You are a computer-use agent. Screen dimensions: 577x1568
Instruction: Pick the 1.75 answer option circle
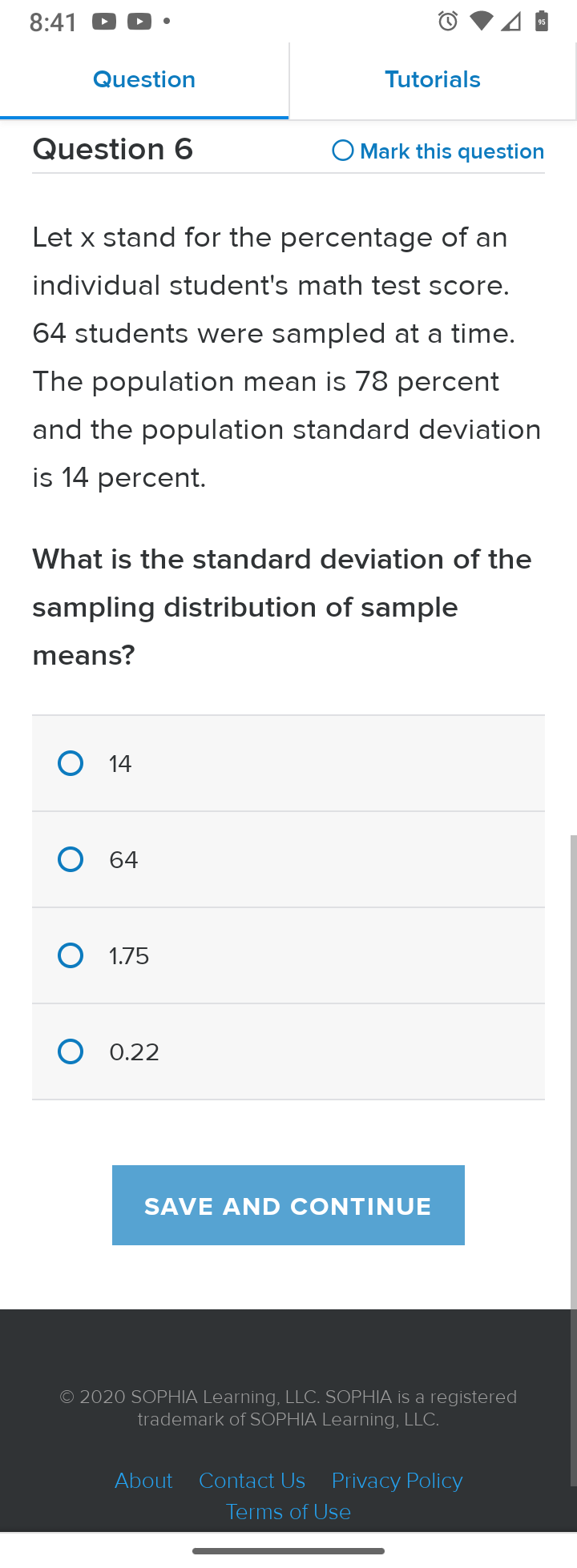(71, 955)
